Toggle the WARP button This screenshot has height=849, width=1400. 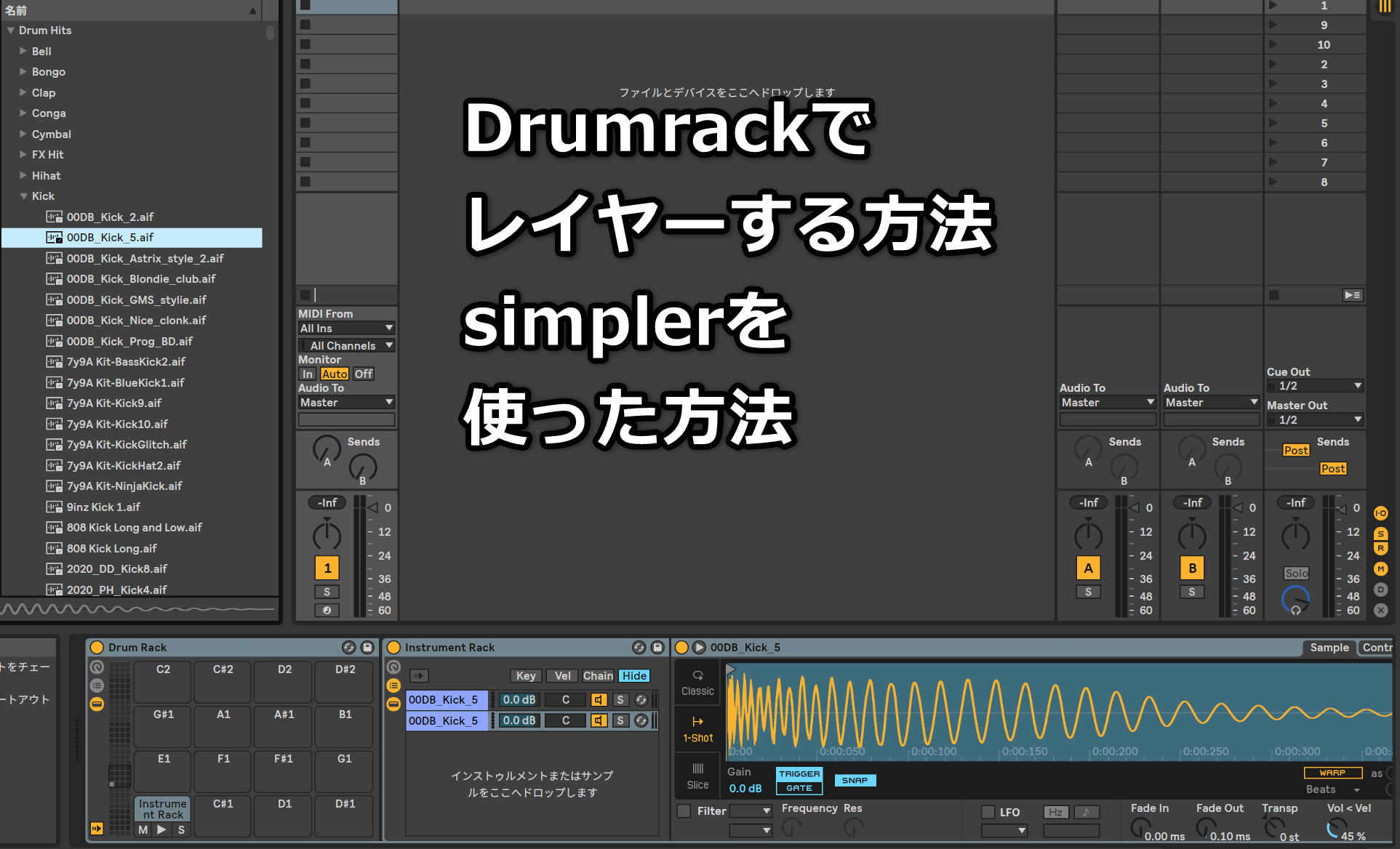click(x=1332, y=773)
